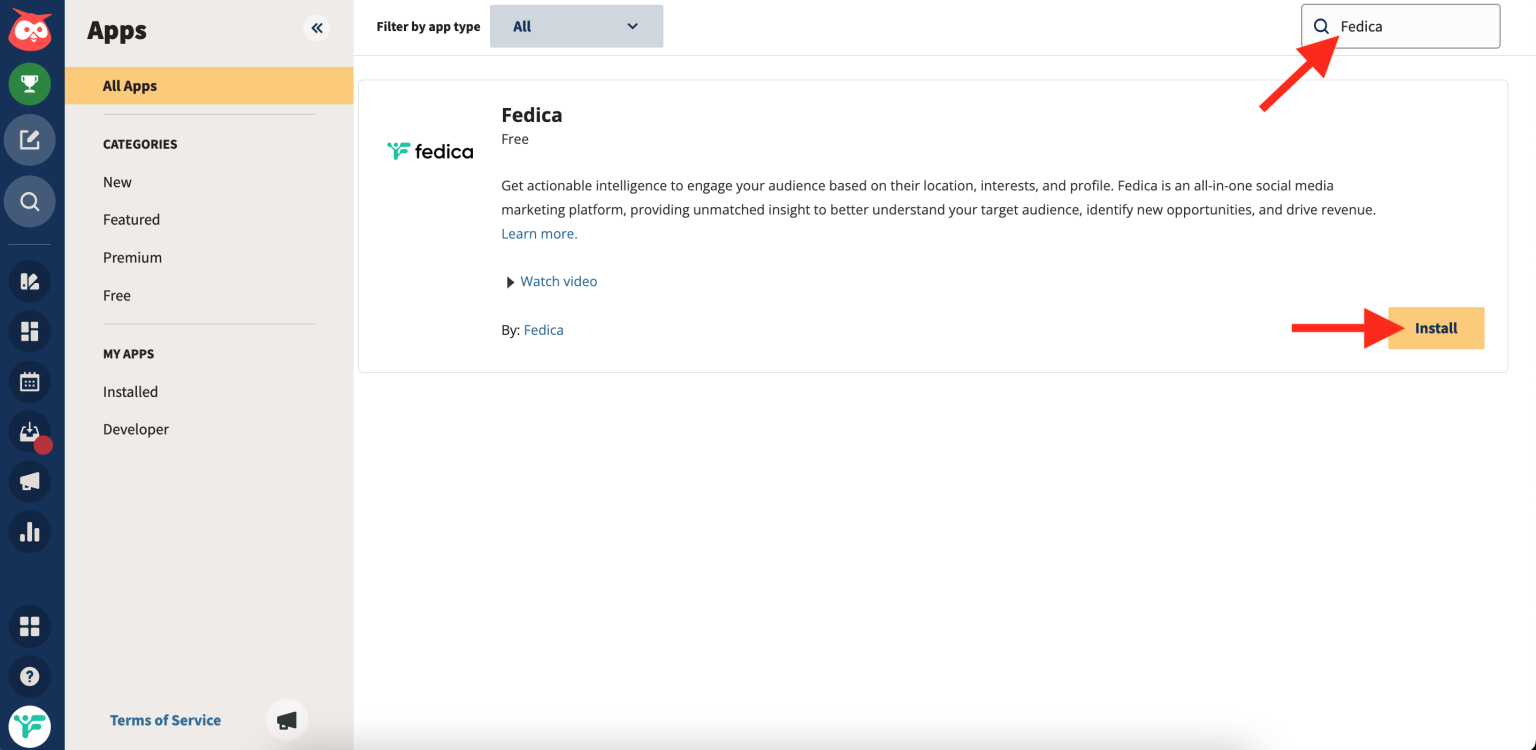The width and height of the screenshot is (1536, 750).
Task: Expand the Watch video disclosure triangle
Action: point(510,281)
